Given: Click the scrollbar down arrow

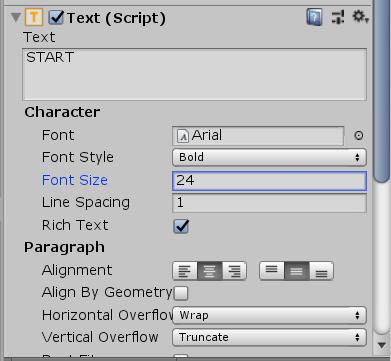Looking at the screenshot, I should coord(382,345).
